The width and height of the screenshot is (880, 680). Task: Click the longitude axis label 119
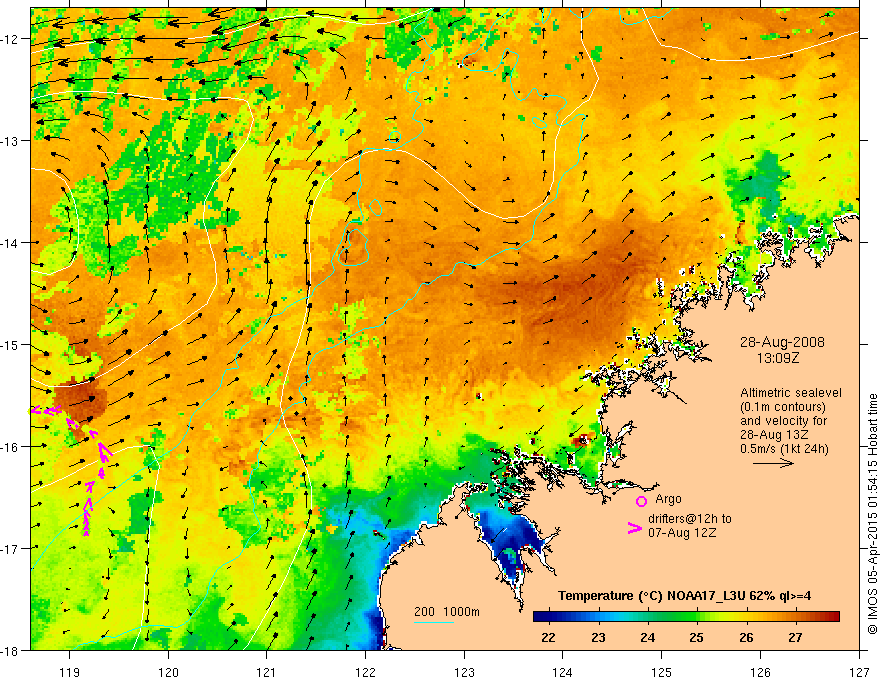[70, 672]
